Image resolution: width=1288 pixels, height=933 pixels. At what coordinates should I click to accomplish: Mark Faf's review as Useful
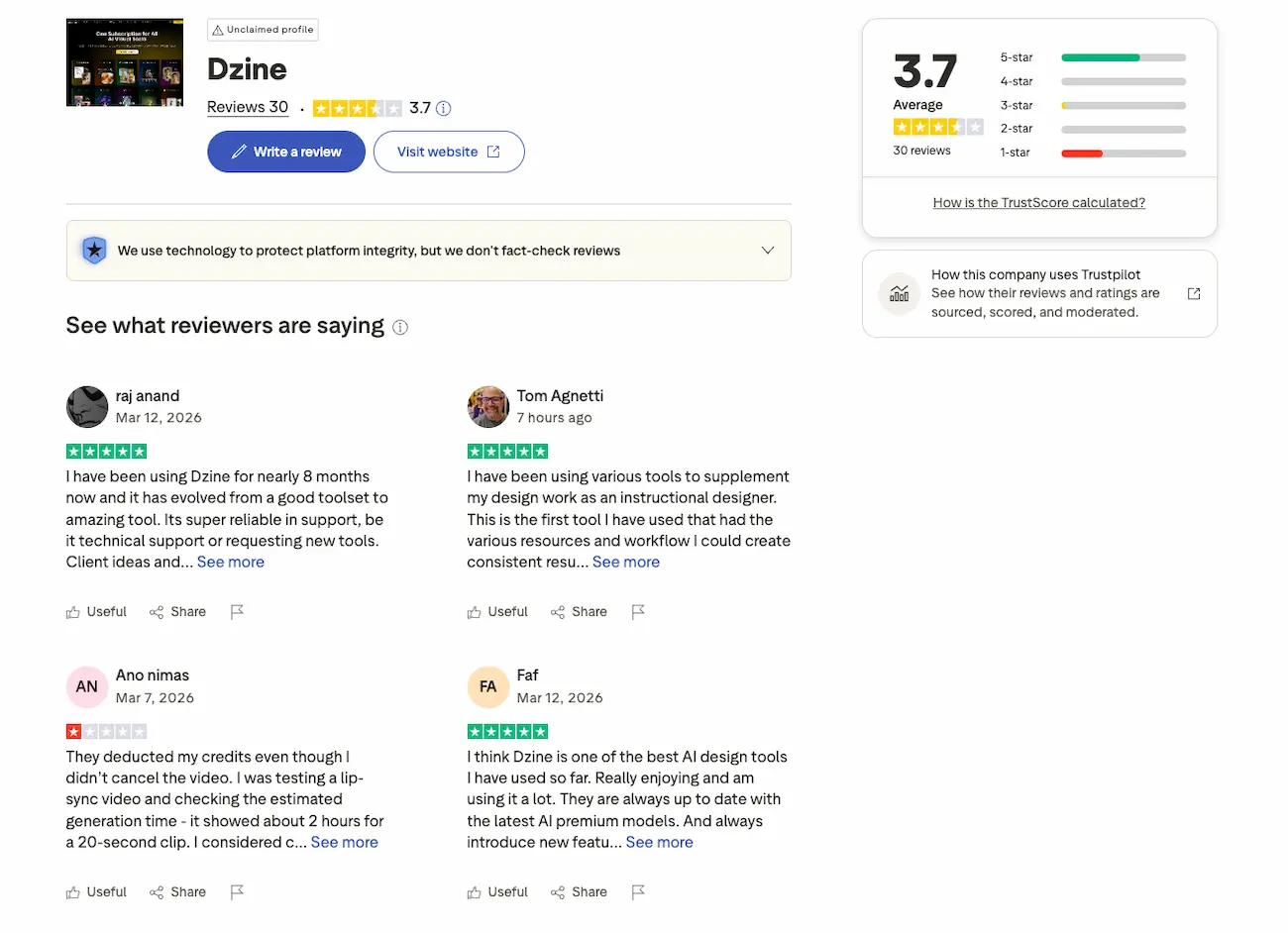[x=497, y=891]
